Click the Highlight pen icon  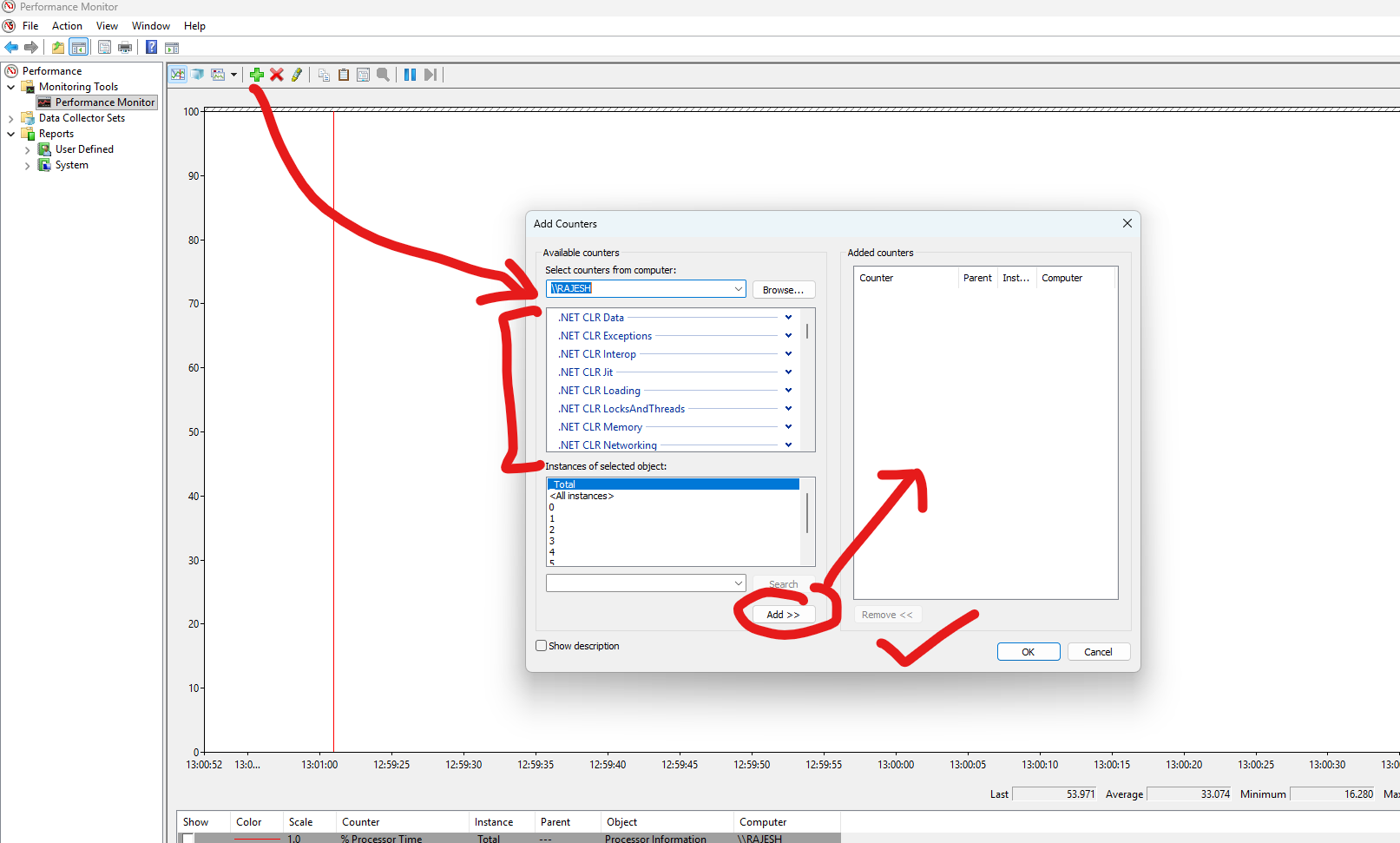tap(297, 75)
